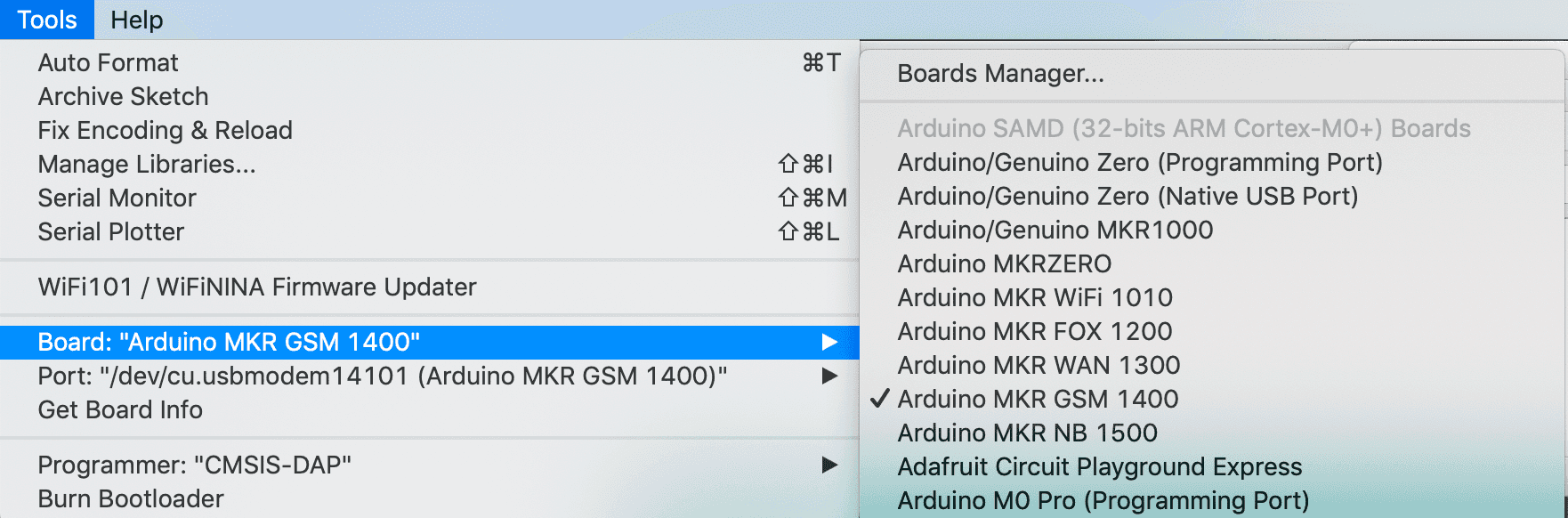Expand the Port submenu arrow

pyautogui.click(x=829, y=376)
